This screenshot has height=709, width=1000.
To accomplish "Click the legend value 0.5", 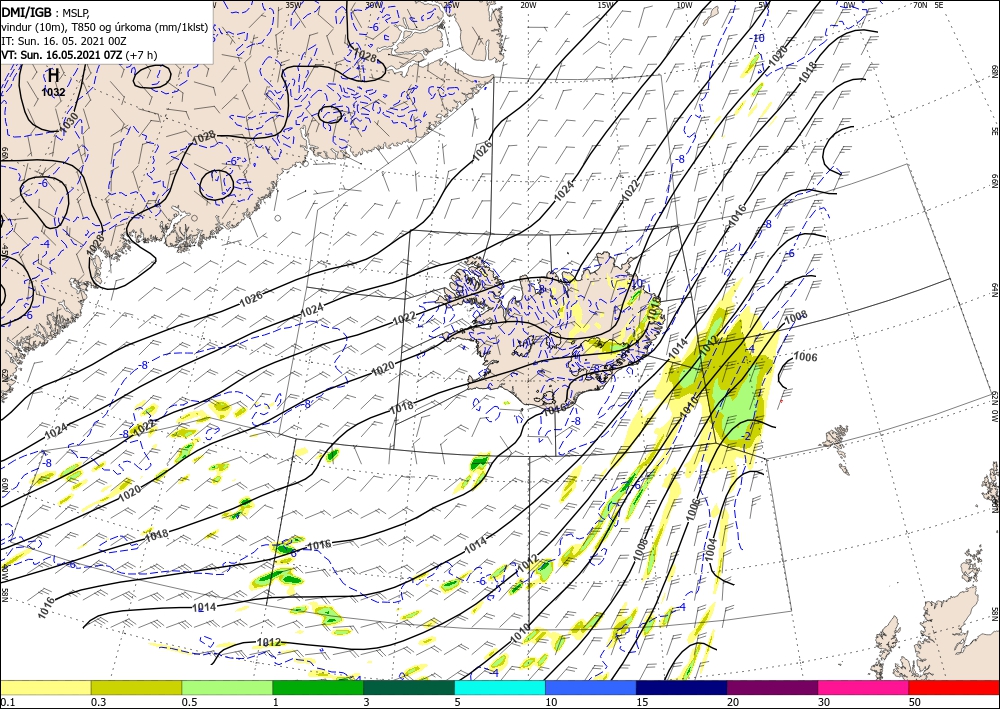I will pyautogui.click(x=188, y=702).
